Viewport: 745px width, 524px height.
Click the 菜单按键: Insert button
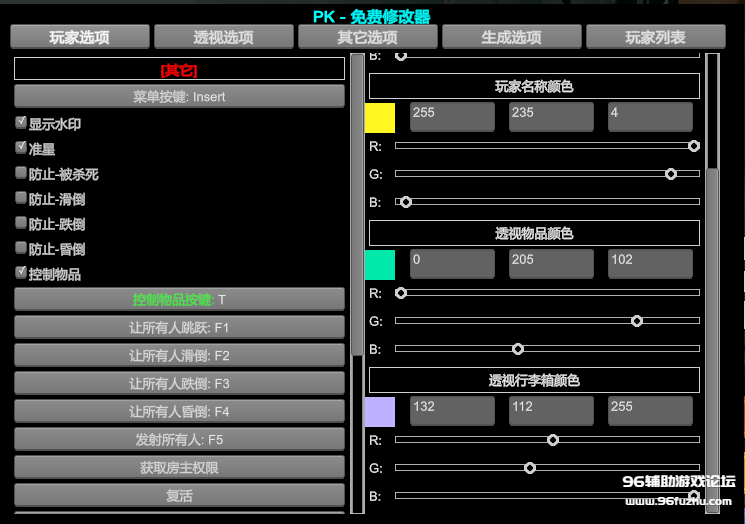click(x=179, y=96)
